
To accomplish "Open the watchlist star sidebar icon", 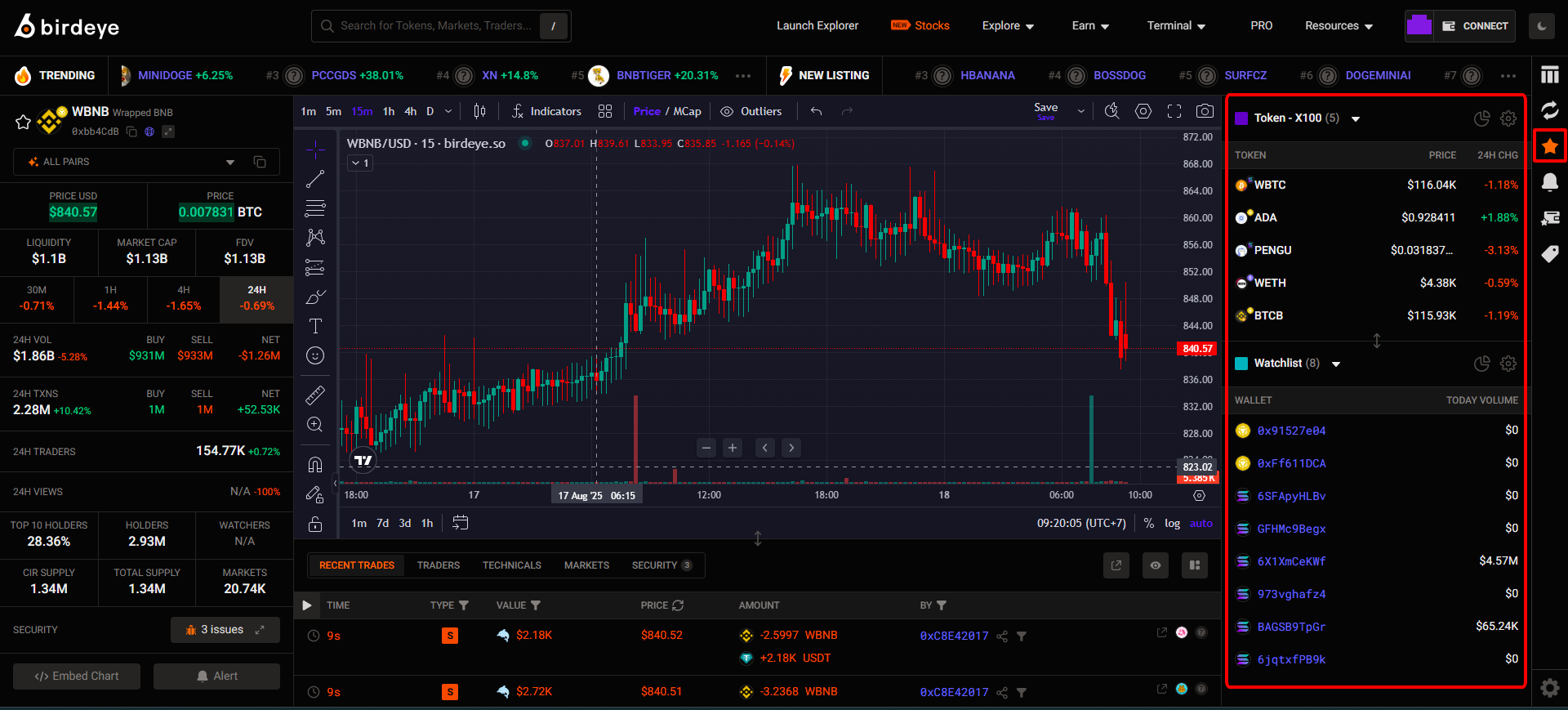I will 1549,147.
